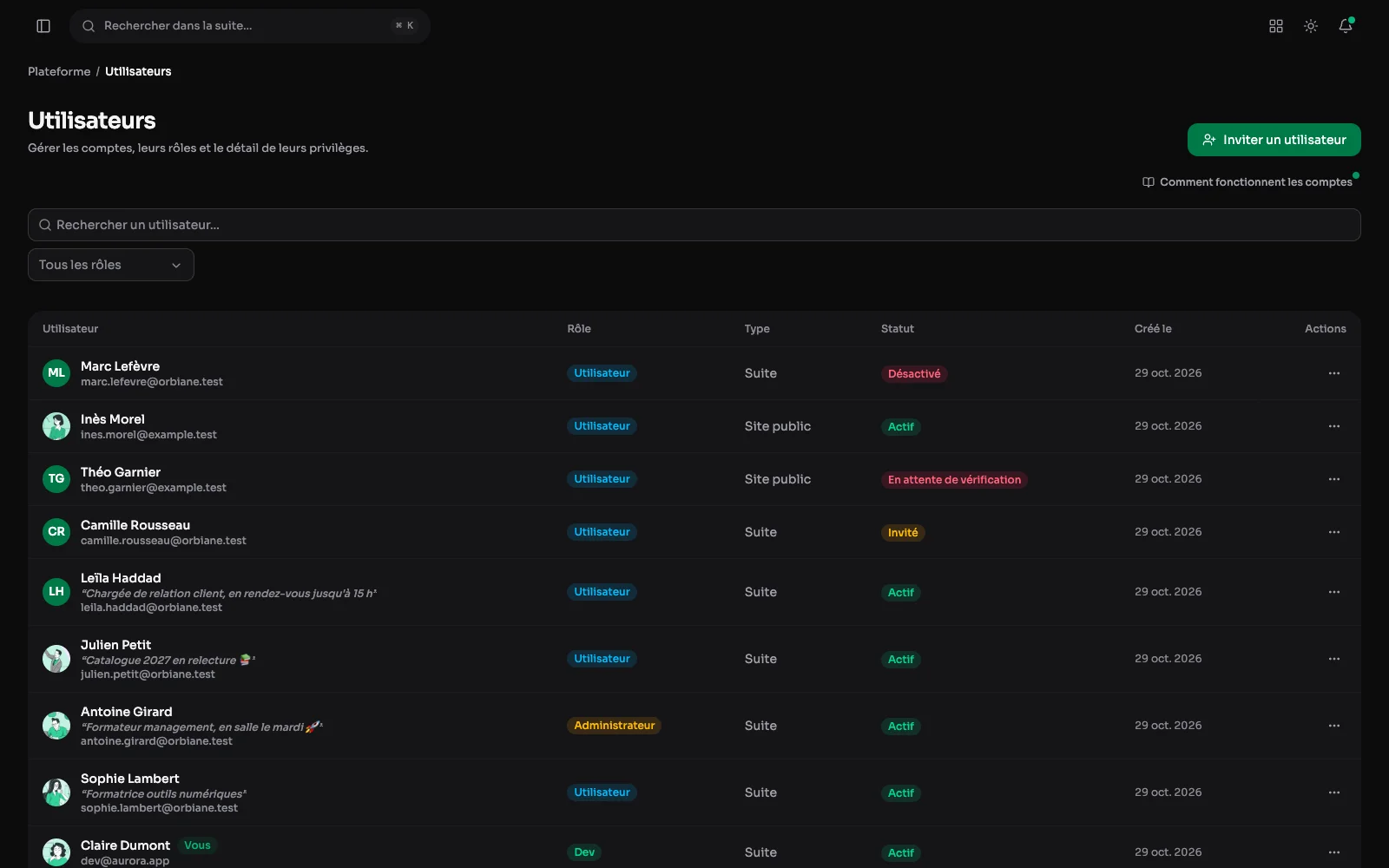
Task: Click Inès Morel's avatar picture
Action: 56,426
